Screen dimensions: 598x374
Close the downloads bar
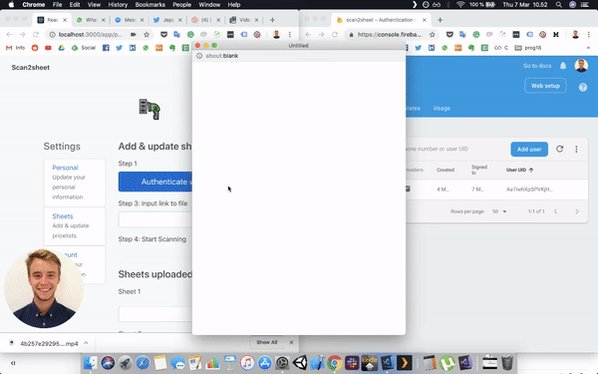pos(291,342)
